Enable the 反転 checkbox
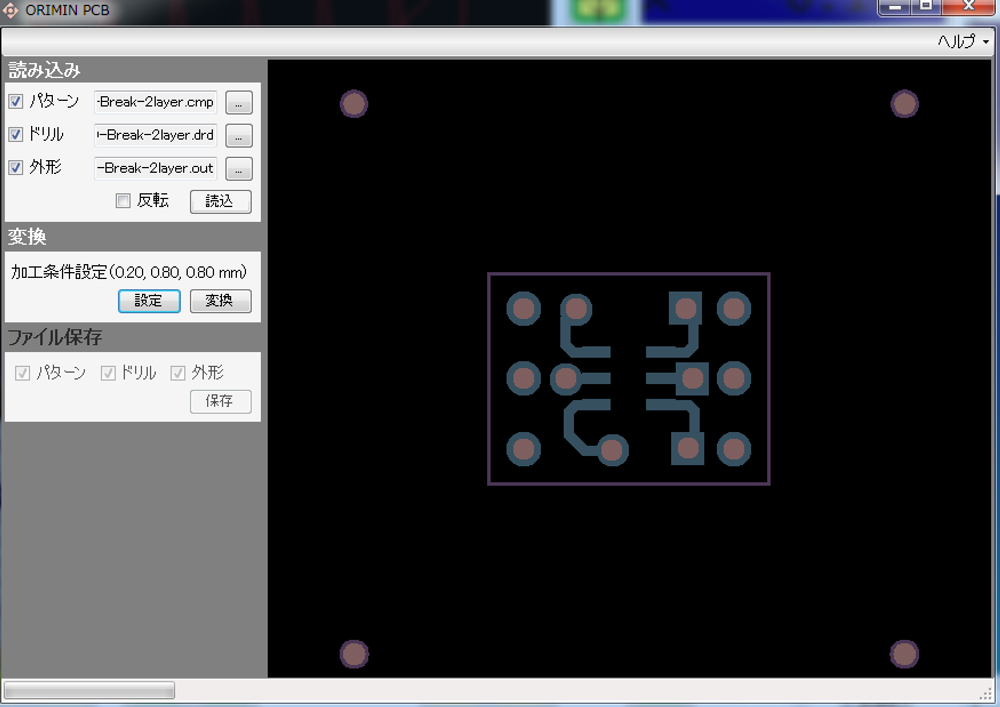 pos(123,200)
